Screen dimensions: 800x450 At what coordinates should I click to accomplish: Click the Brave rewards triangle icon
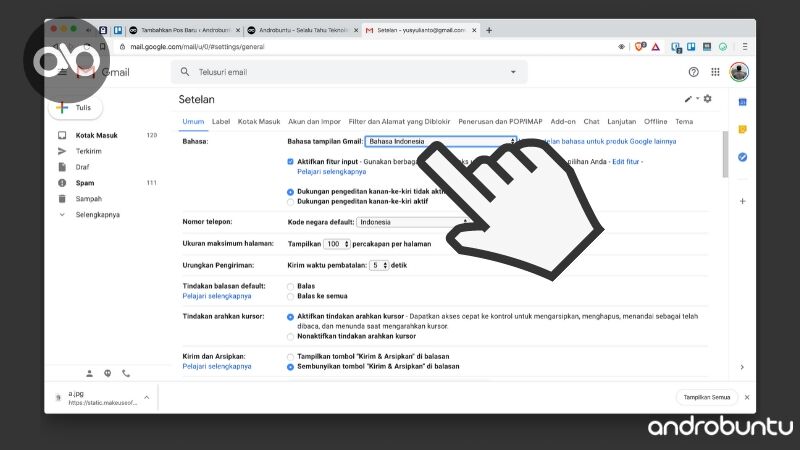(x=656, y=46)
